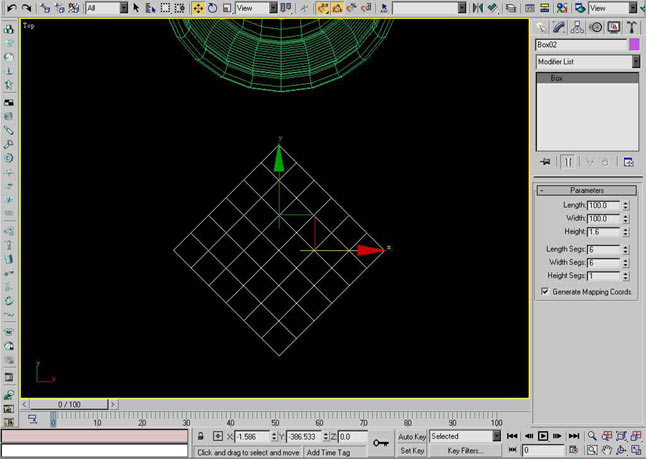Toggle Percent Snap button
The width and height of the screenshot is (646, 459).
coord(351,8)
